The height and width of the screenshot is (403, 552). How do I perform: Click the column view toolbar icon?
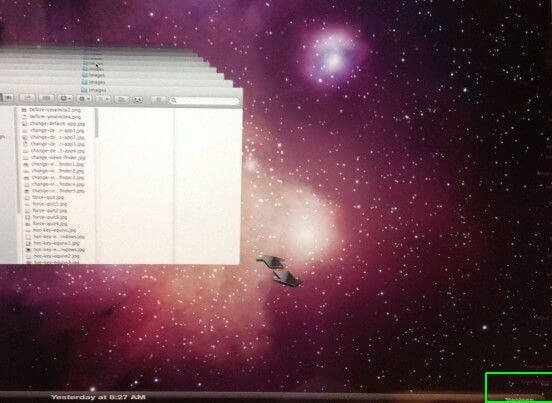[x=46, y=99]
